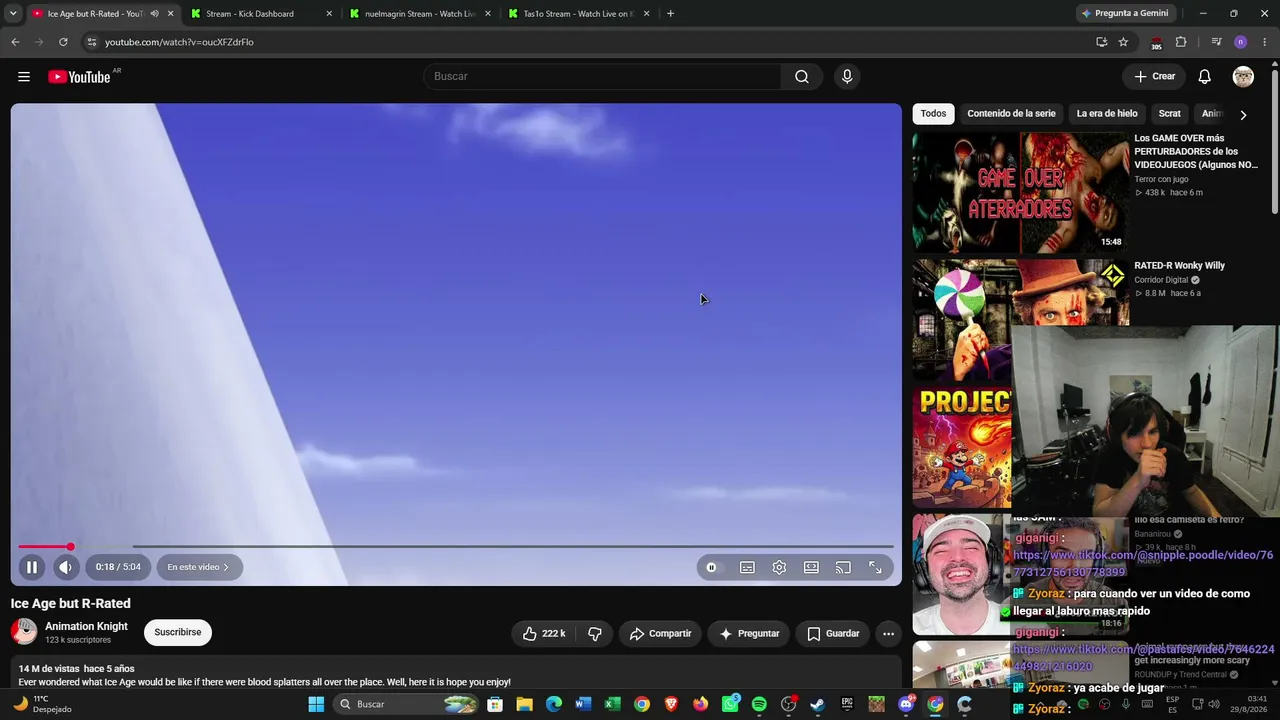The image size is (1280, 720).
Task: Open the Animation Knight channel avatar
Action: [24, 632]
